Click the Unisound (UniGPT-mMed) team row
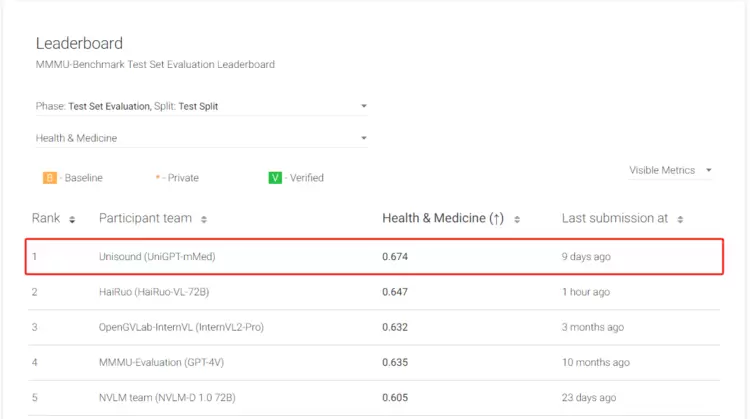 pyautogui.click(x=157, y=257)
